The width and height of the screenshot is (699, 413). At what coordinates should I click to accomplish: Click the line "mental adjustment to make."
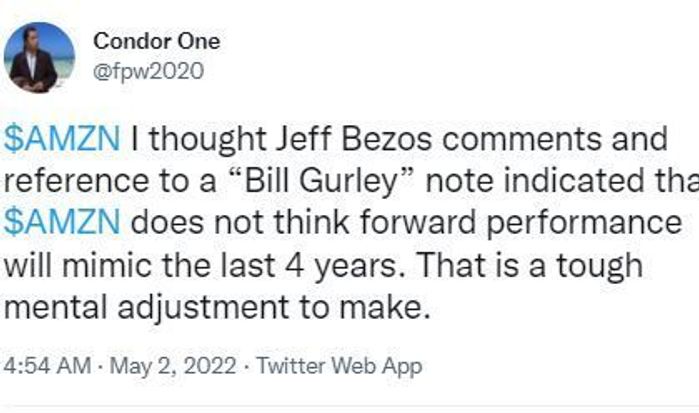217,307
